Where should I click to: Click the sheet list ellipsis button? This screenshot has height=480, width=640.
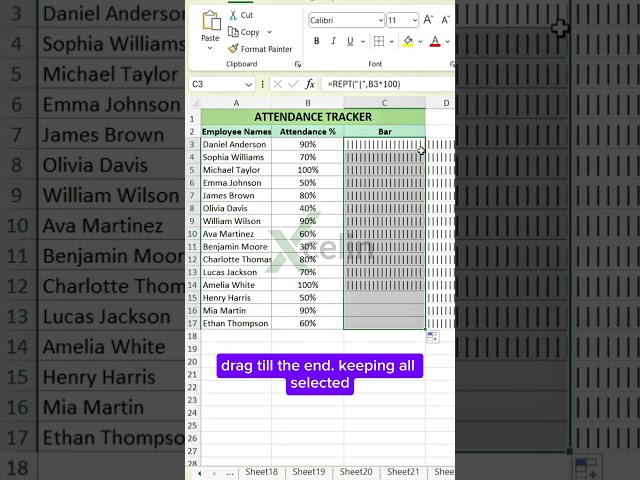coord(230,473)
